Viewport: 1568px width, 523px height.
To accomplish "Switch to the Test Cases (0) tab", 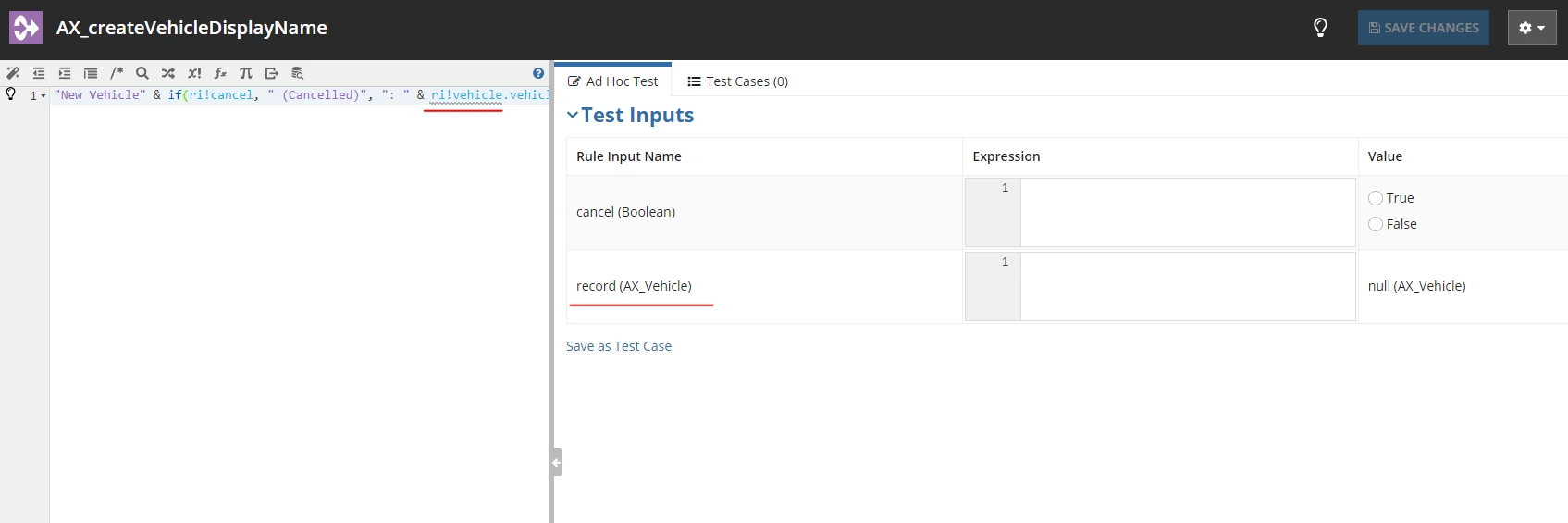I will [738, 81].
